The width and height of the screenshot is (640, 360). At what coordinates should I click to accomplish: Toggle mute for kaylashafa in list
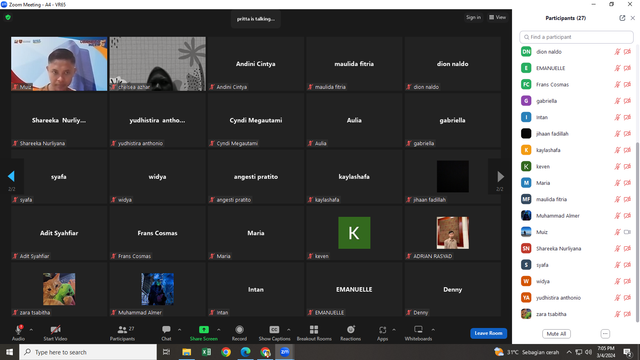(x=618, y=150)
